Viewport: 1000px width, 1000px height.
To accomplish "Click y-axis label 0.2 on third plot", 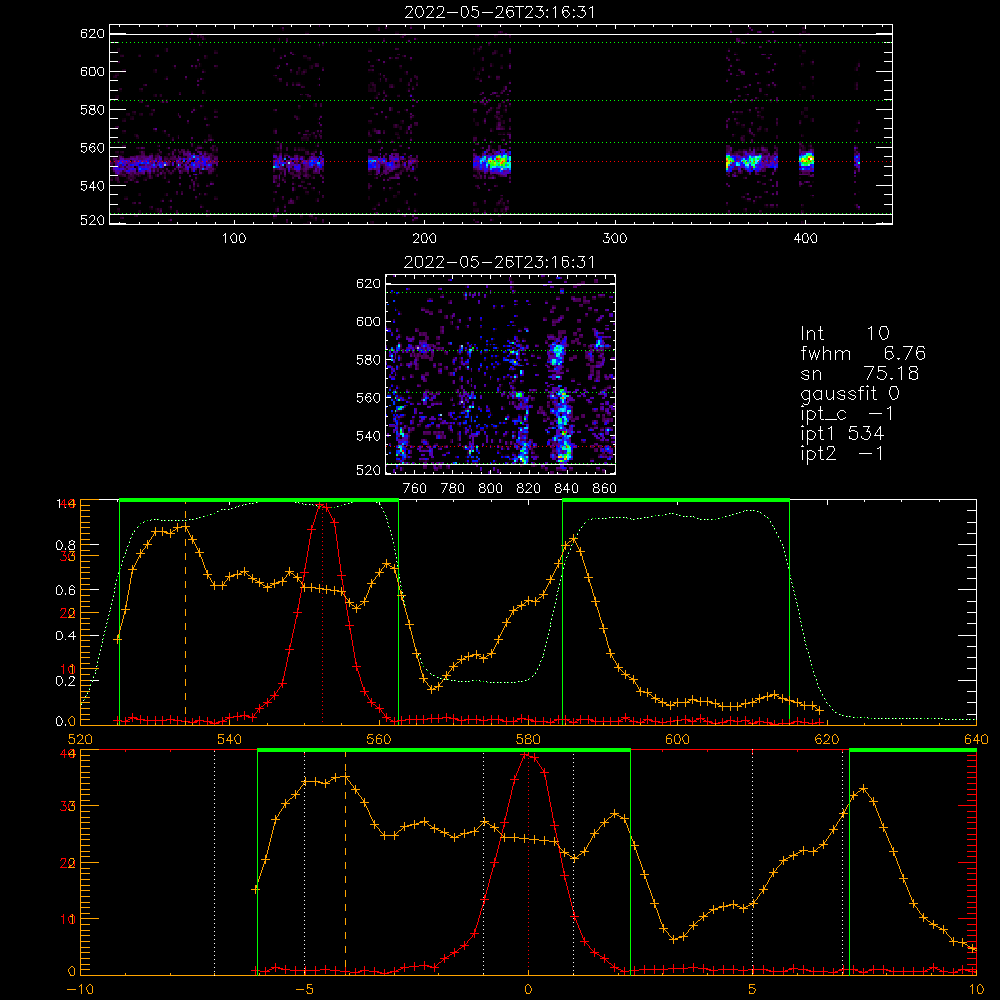I will [x=66, y=680].
